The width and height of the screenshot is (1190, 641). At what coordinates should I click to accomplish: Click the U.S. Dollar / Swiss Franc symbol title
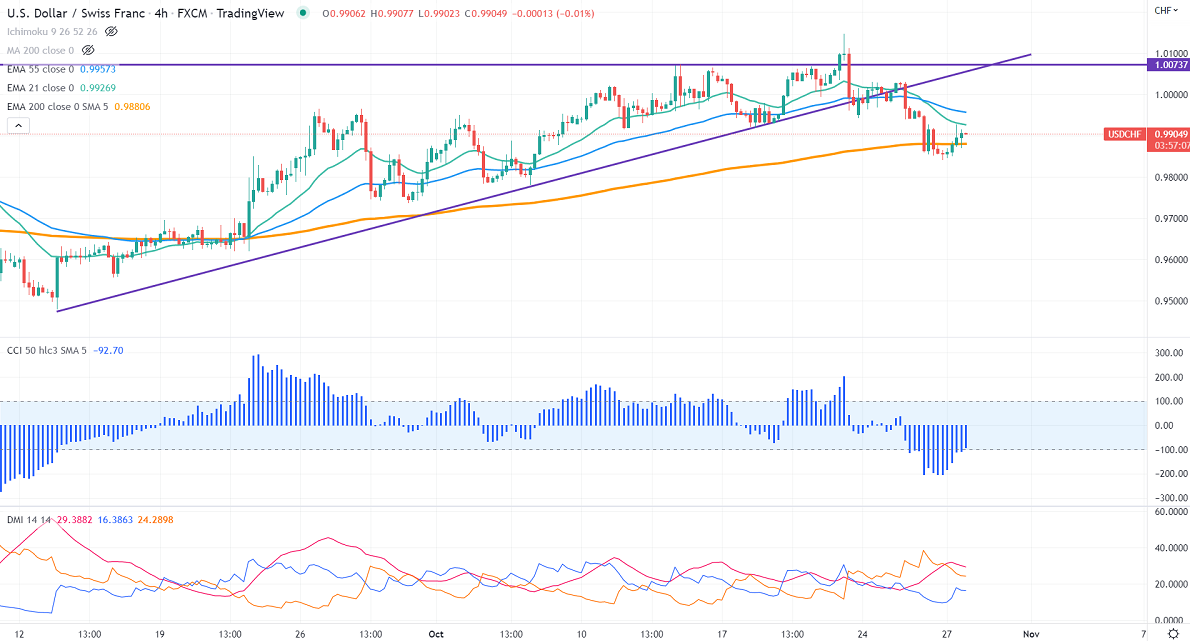coord(76,13)
